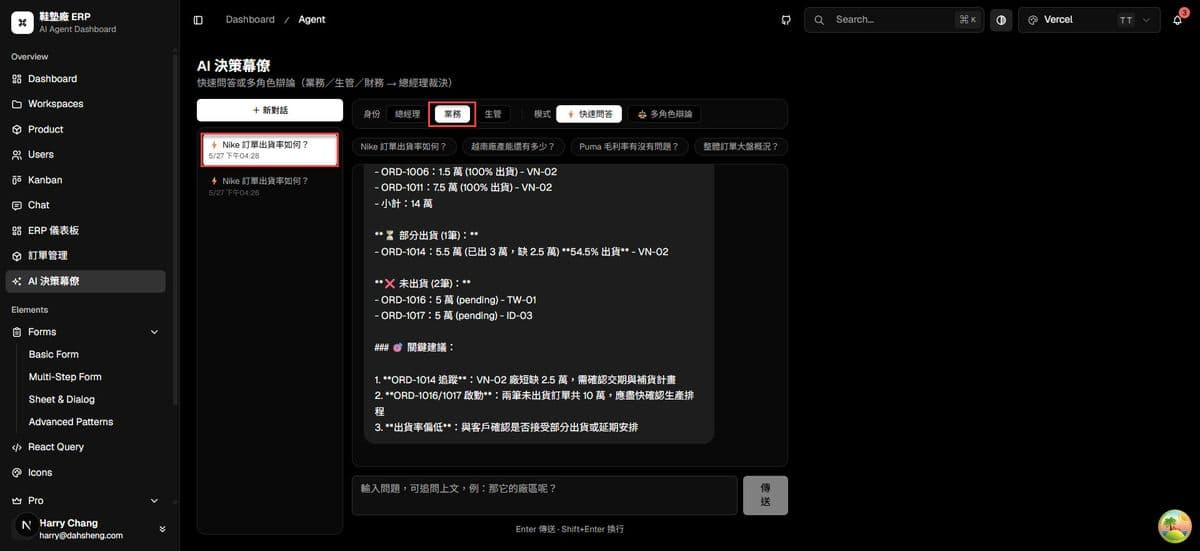Screen dimensions: 1200x551
Task: Open Dashboard in the sidebar
Action: tap(86, 79)
